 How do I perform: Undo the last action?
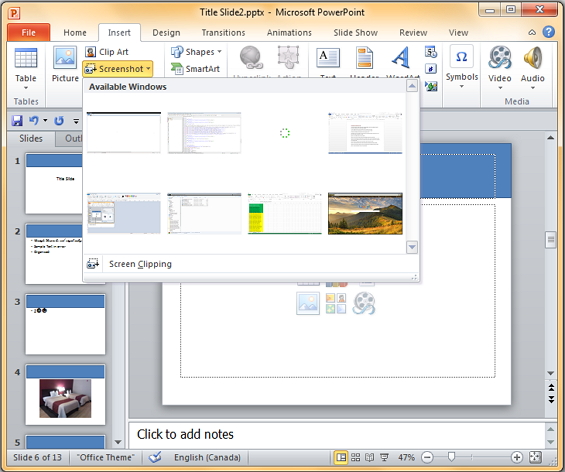click(34, 120)
